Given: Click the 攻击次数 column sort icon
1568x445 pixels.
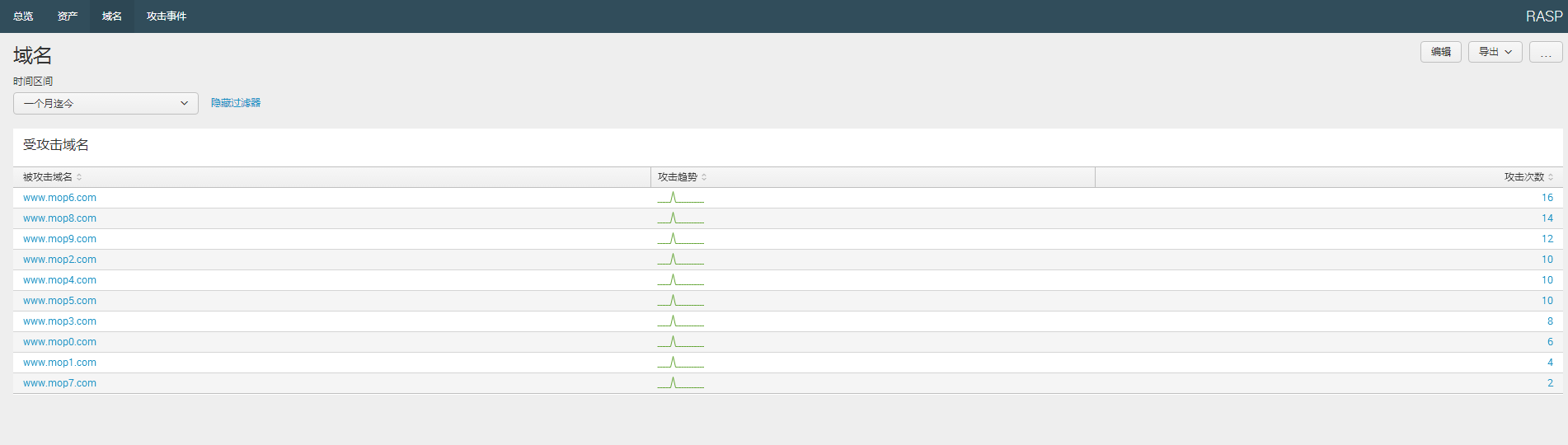Looking at the screenshot, I should [1551, 177].
